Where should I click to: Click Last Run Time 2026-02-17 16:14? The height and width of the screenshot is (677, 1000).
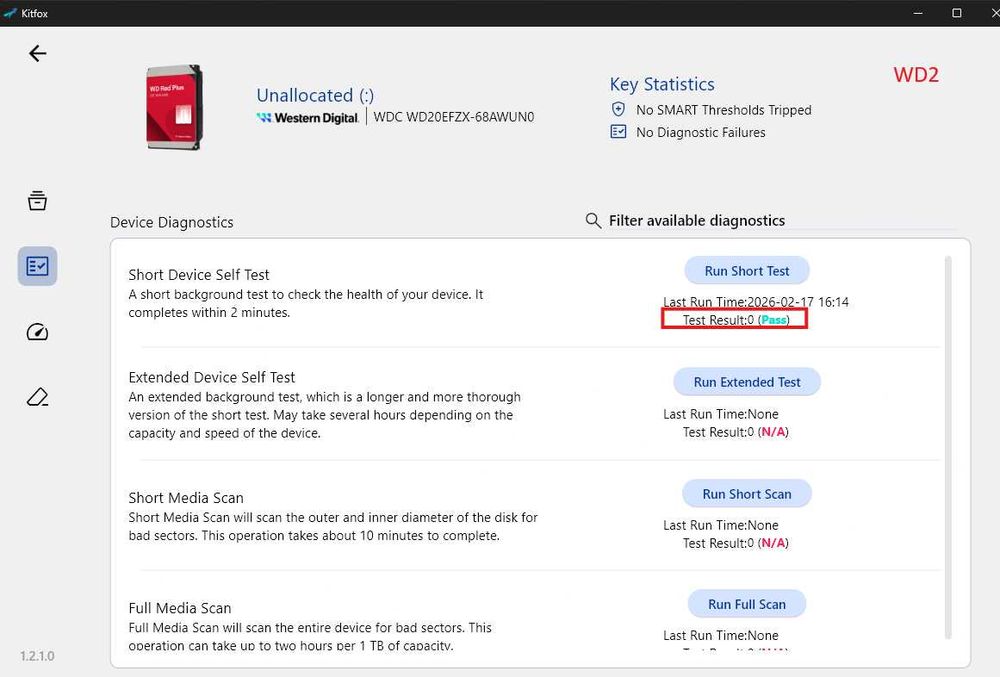click(756, 302)
